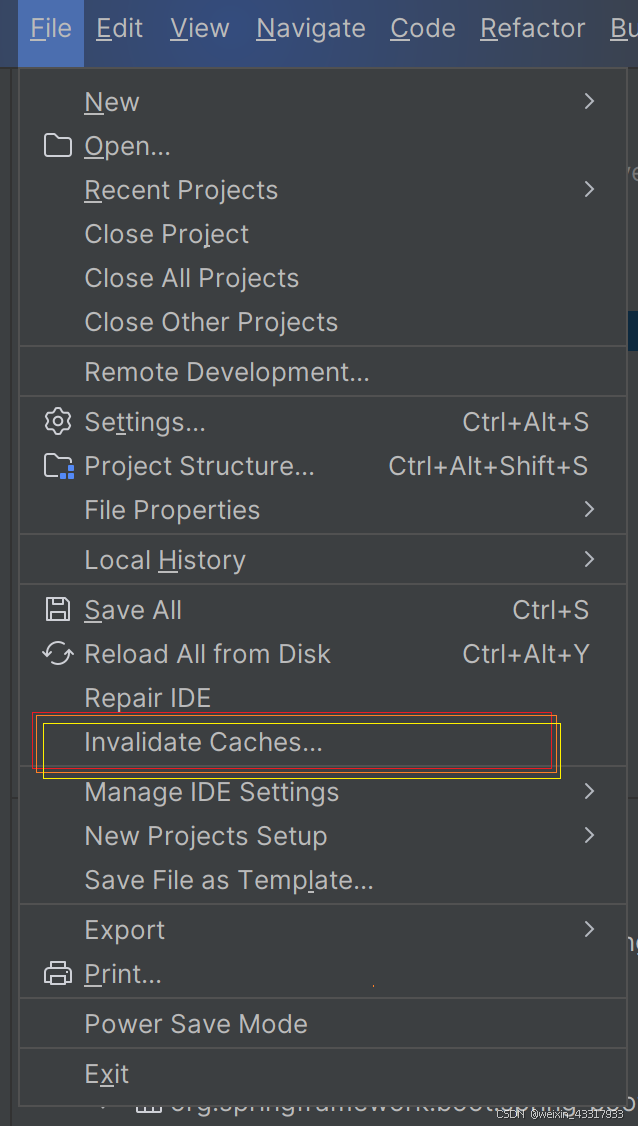The image size is (638, 1126).
Task: Open the Navigate menu in menu bar
Action: pos(310,29)
